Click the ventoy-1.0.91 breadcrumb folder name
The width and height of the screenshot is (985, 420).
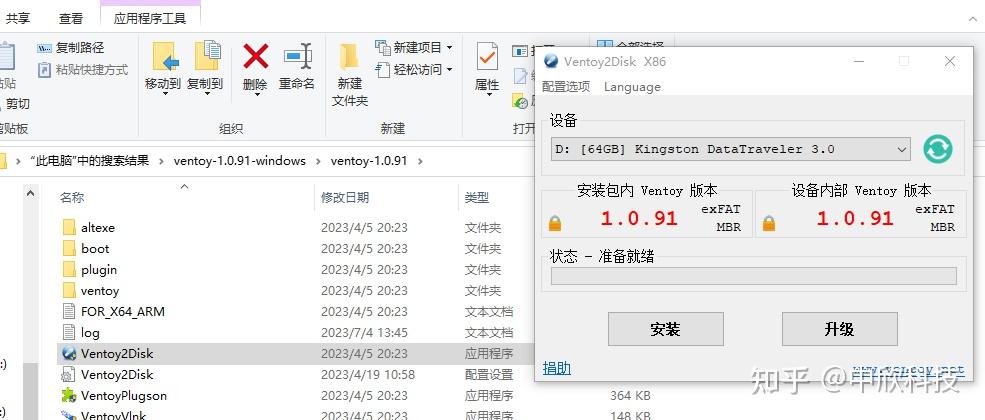(x=369, y=161)
